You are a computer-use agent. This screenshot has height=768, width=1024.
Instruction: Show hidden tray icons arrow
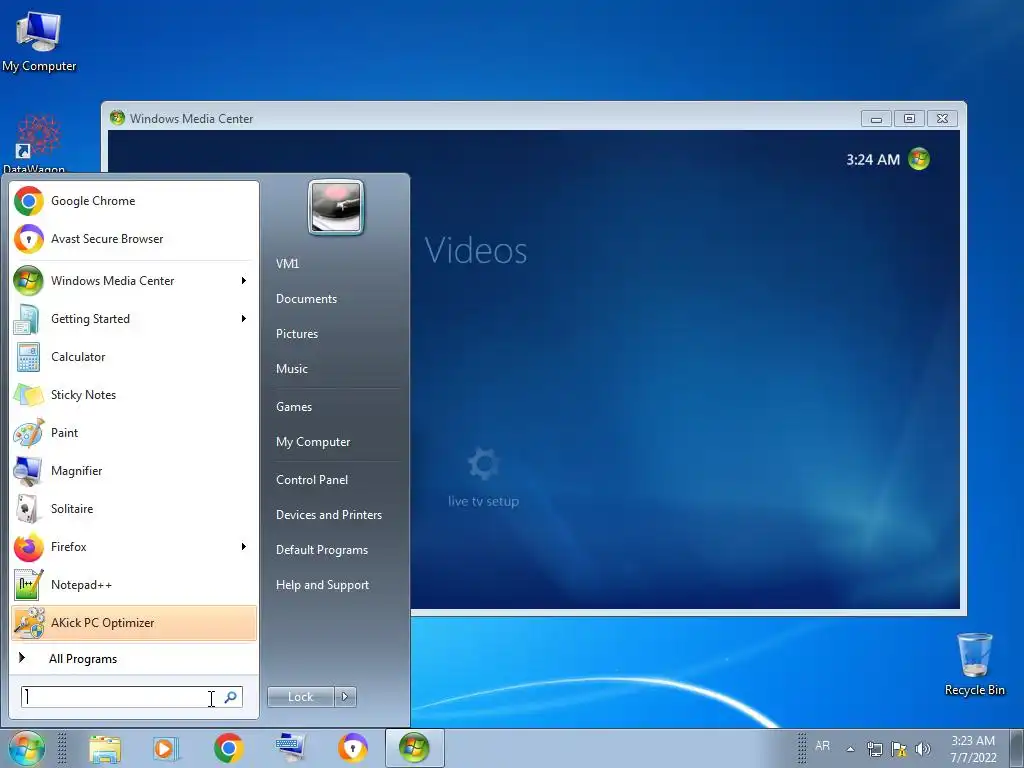click(x=850, y=749)
